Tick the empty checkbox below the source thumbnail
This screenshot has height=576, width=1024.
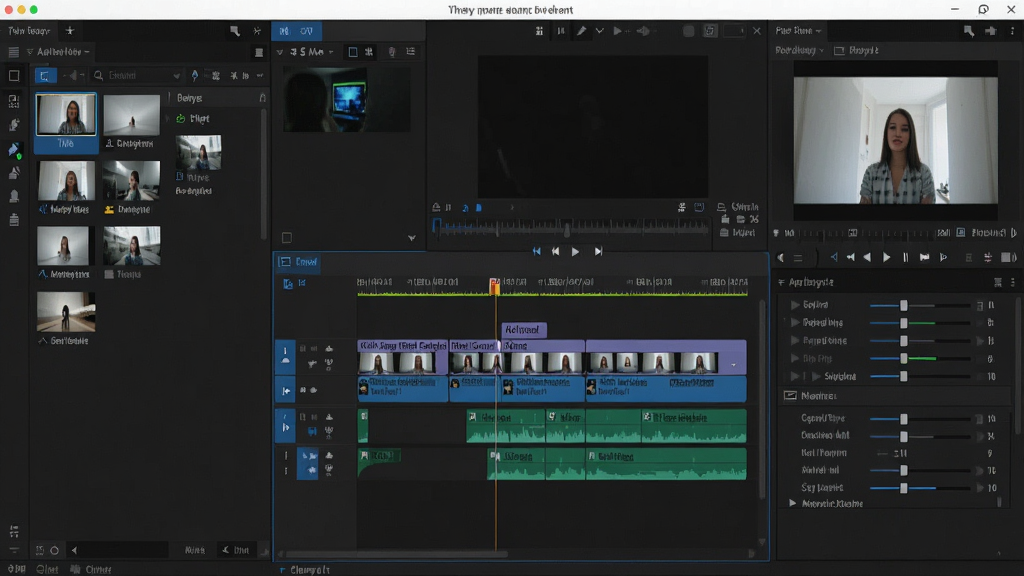287,238
